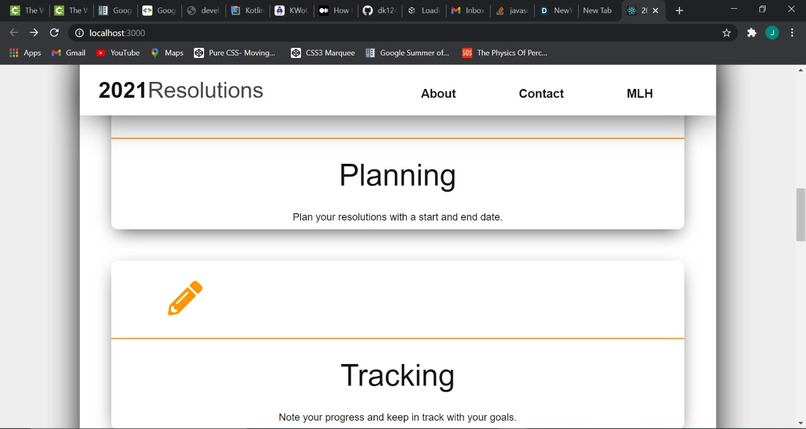Click the orange pencil icon above Tracking
The width and height of the screenshot is (806, 429).
(185, 298)
